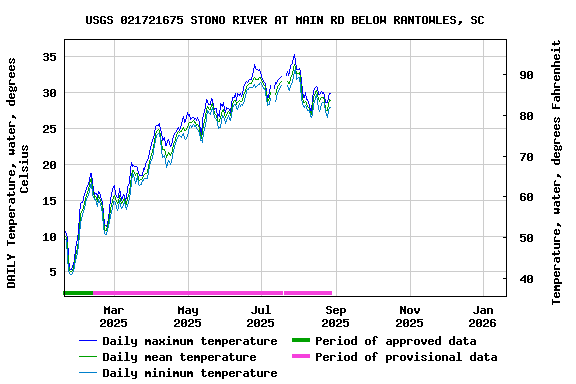Click the 70 value on the Fahrenheit axis
The width and height of the screenshot is (576, 384).
tap(526, 157)
